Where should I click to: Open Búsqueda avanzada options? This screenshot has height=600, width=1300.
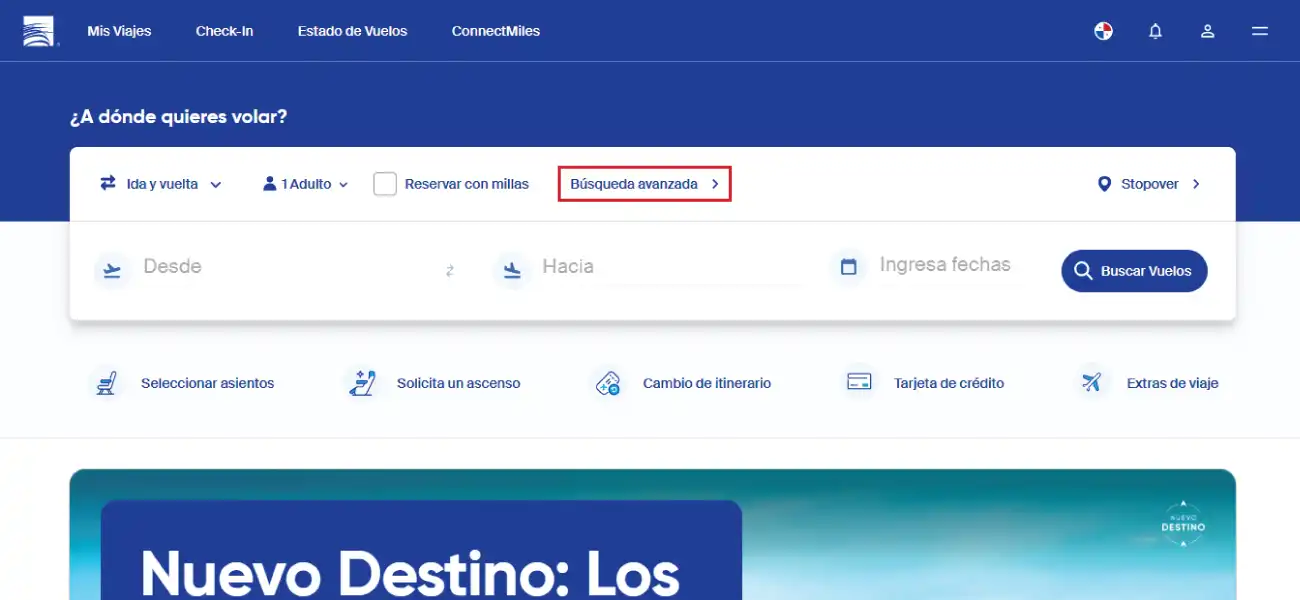[644, 184]
